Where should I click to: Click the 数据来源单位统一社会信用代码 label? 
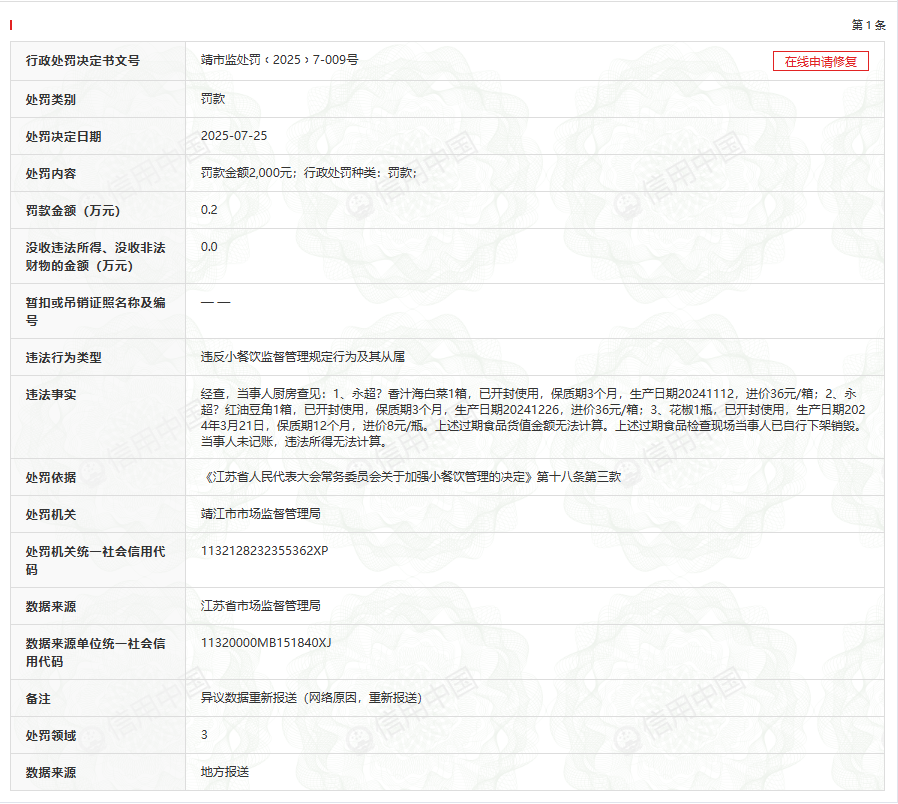(95, 652)
